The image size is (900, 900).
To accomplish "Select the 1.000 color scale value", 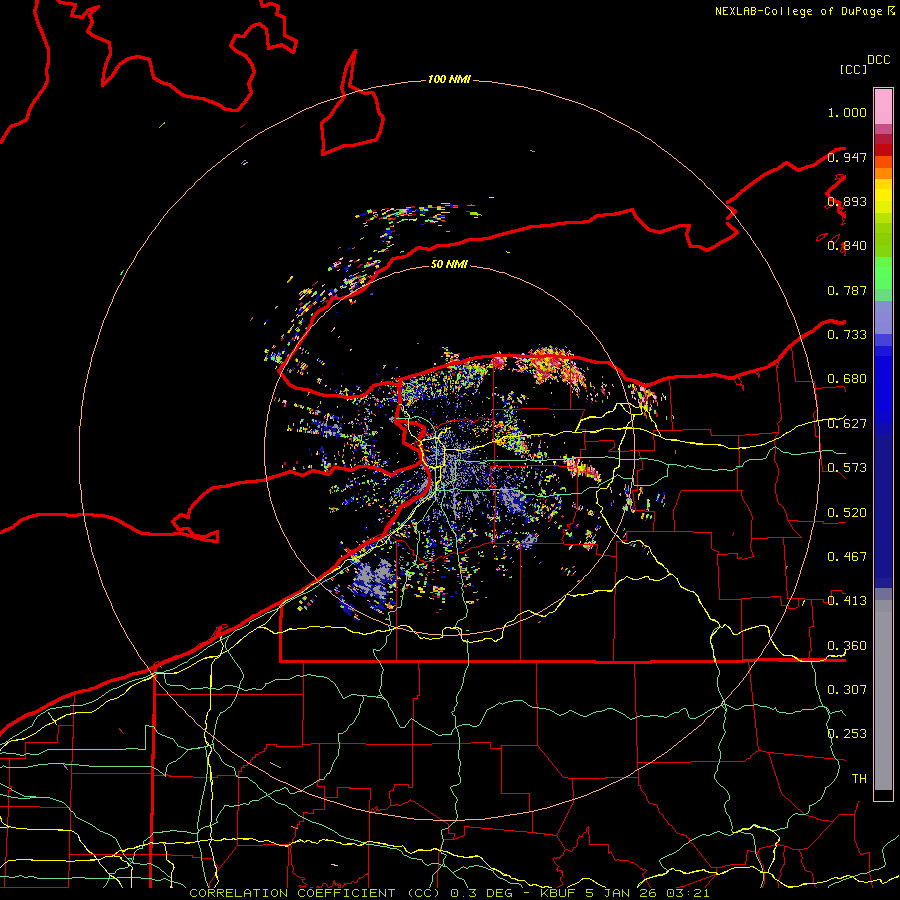I will click(x=847, y=112).
